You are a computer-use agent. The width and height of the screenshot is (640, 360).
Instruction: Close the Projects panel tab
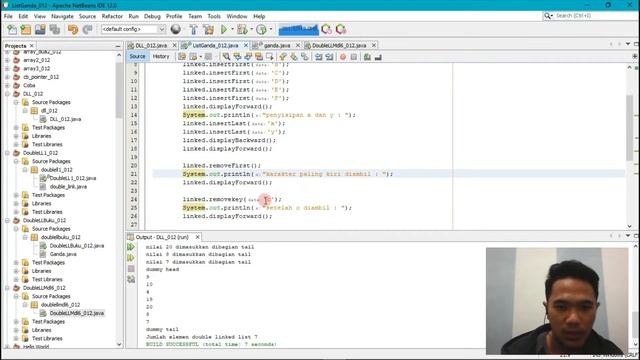click(x=32, y=46)
